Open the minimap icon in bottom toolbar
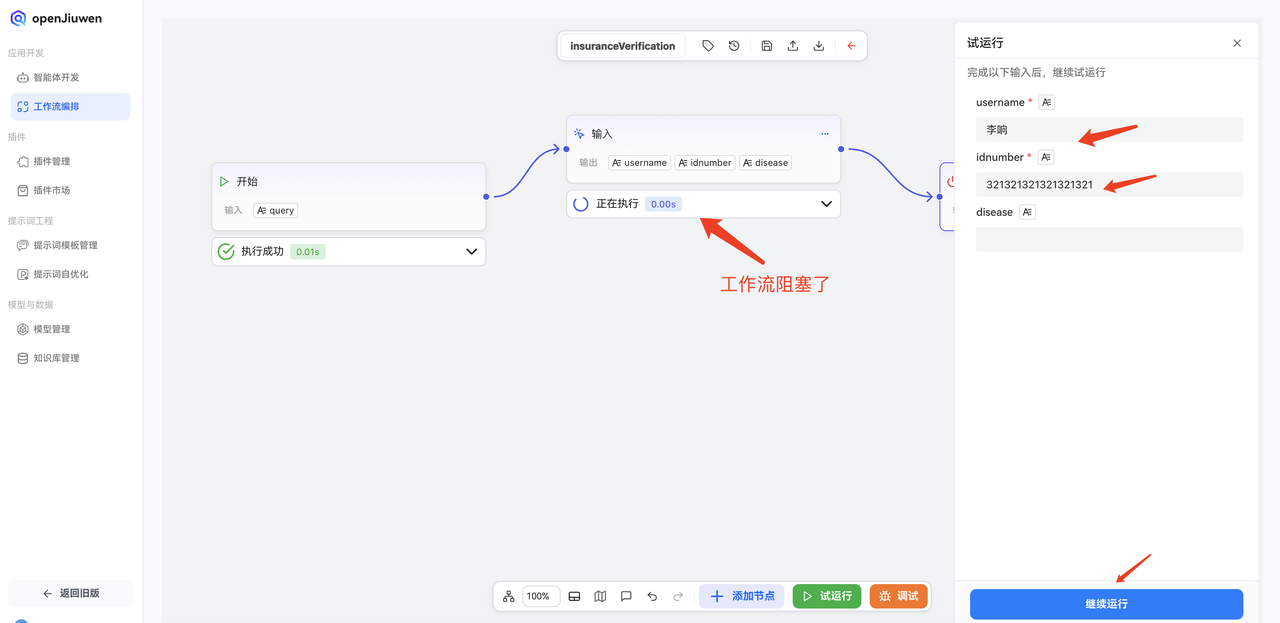Screen dimensions: 1280x623 point(600,595)
